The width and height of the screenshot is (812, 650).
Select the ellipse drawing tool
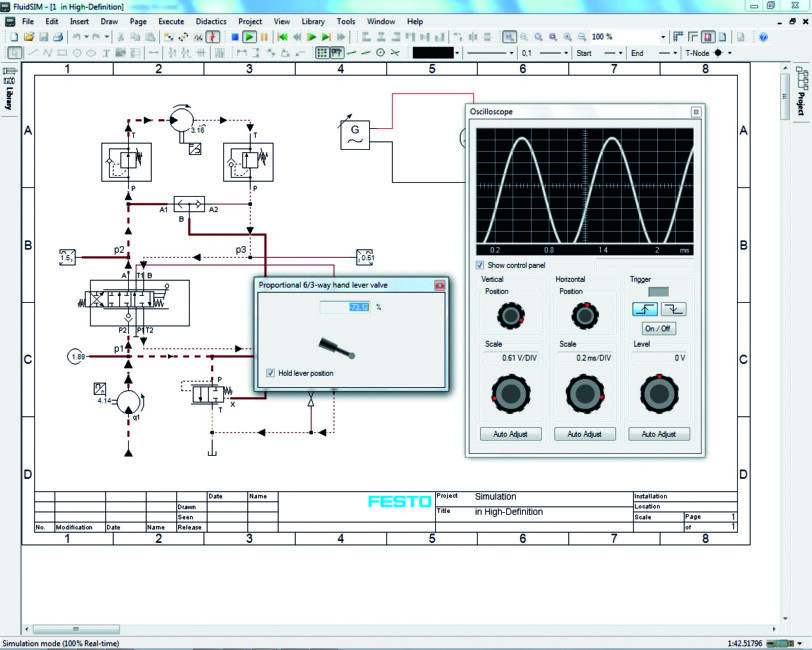[x=91, y=53]
